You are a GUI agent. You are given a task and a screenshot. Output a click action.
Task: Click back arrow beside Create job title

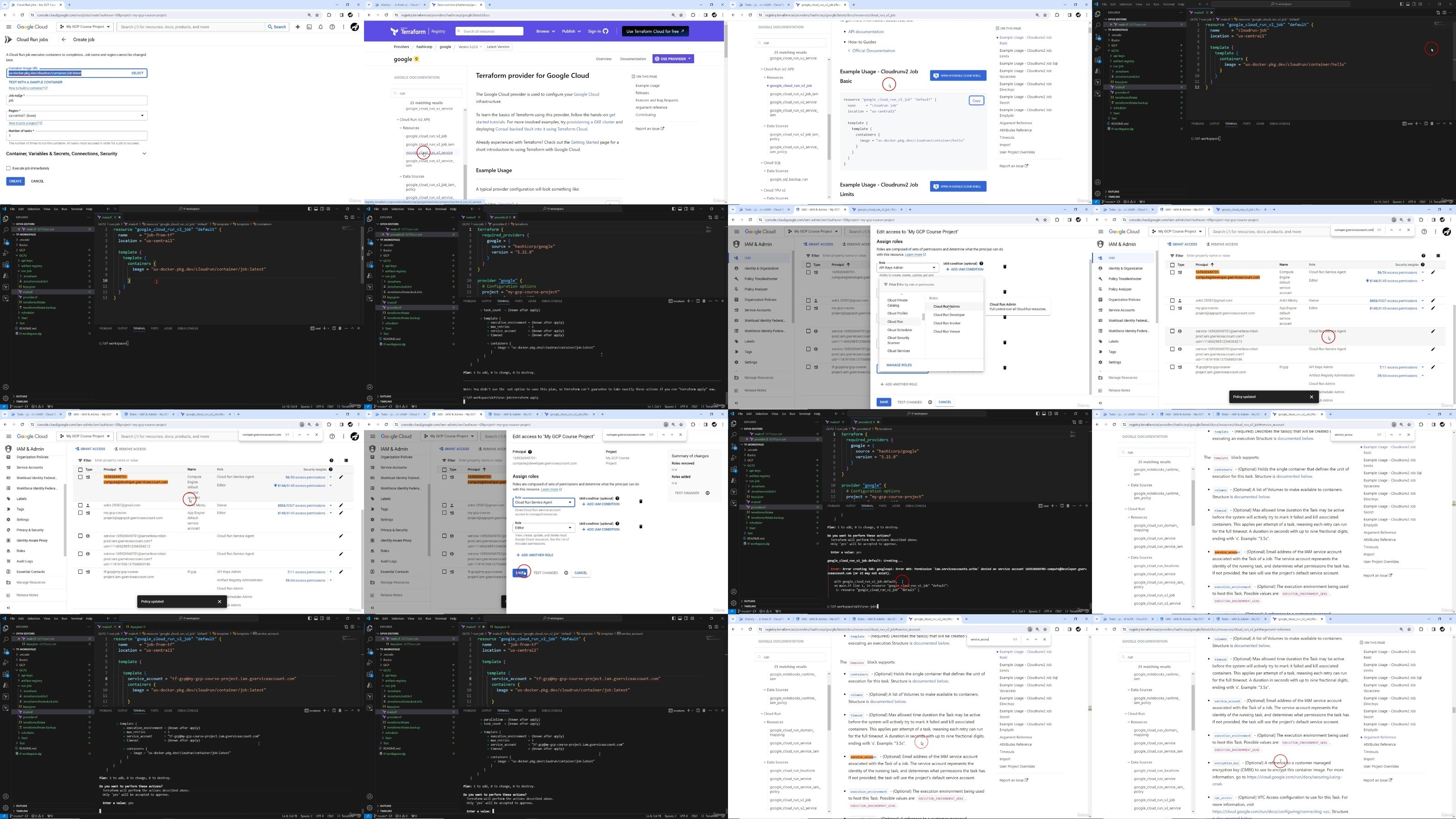64,40
